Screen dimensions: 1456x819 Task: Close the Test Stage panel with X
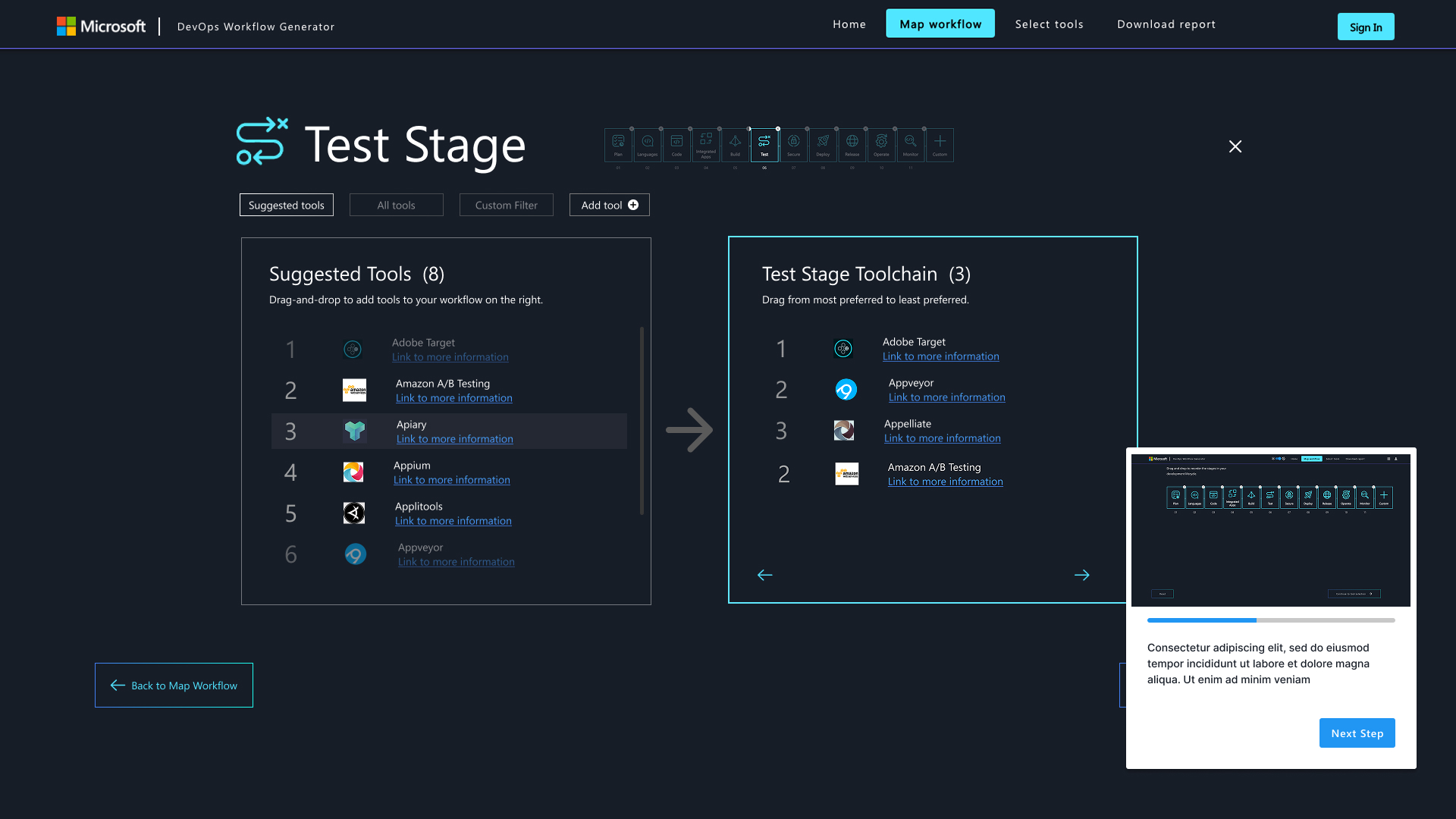(x=1235, y=146)
